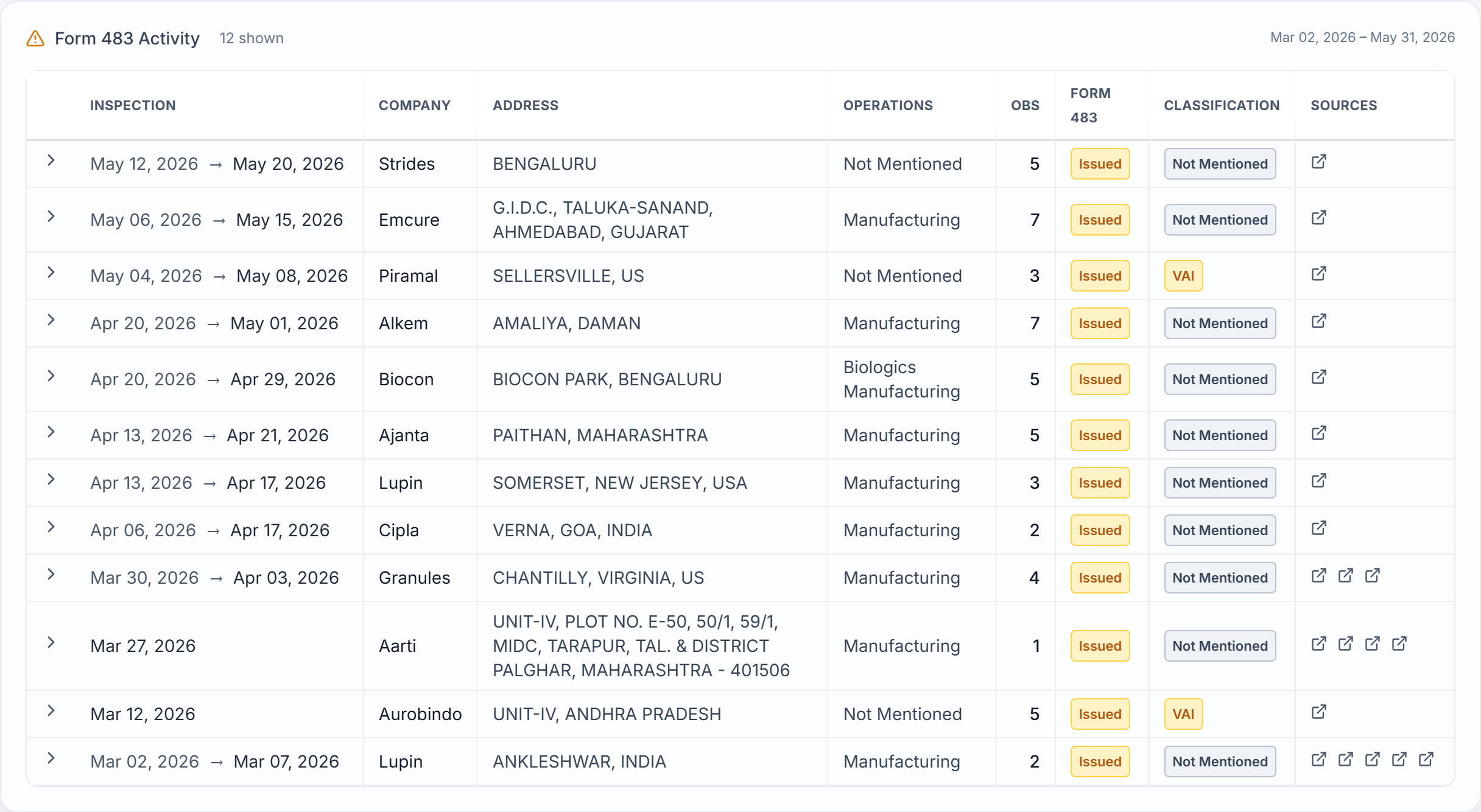The height and width of the screenshot is (812, 1481).
Task: Click the COMPANY column header
Action: point(415,105)
